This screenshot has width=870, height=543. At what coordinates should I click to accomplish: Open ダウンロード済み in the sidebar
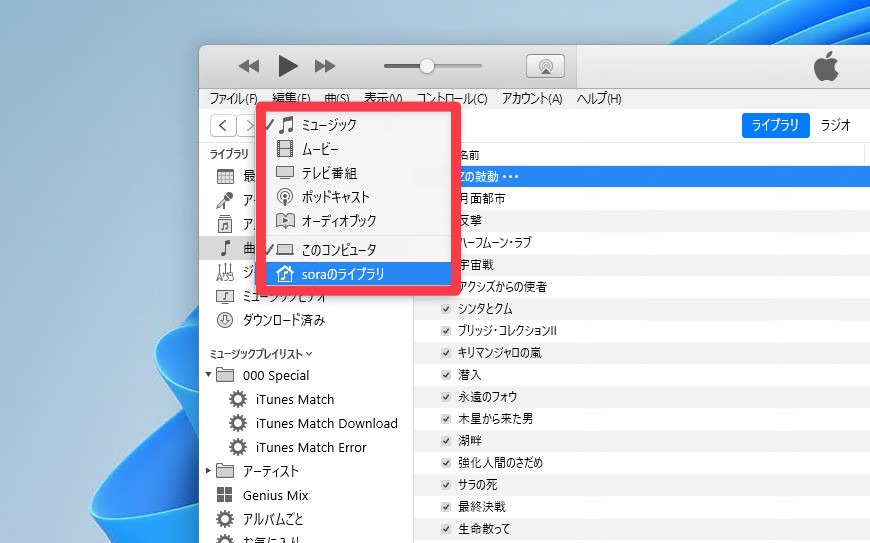click(284, 320)
